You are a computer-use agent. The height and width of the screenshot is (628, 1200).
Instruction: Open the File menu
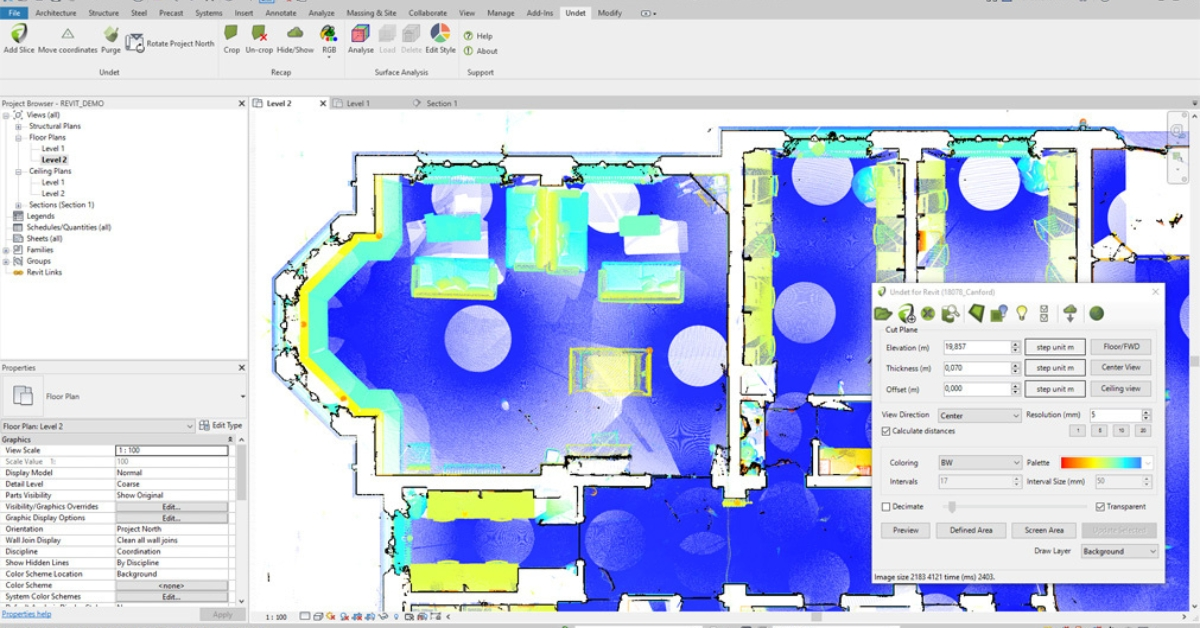click(15, 13)
